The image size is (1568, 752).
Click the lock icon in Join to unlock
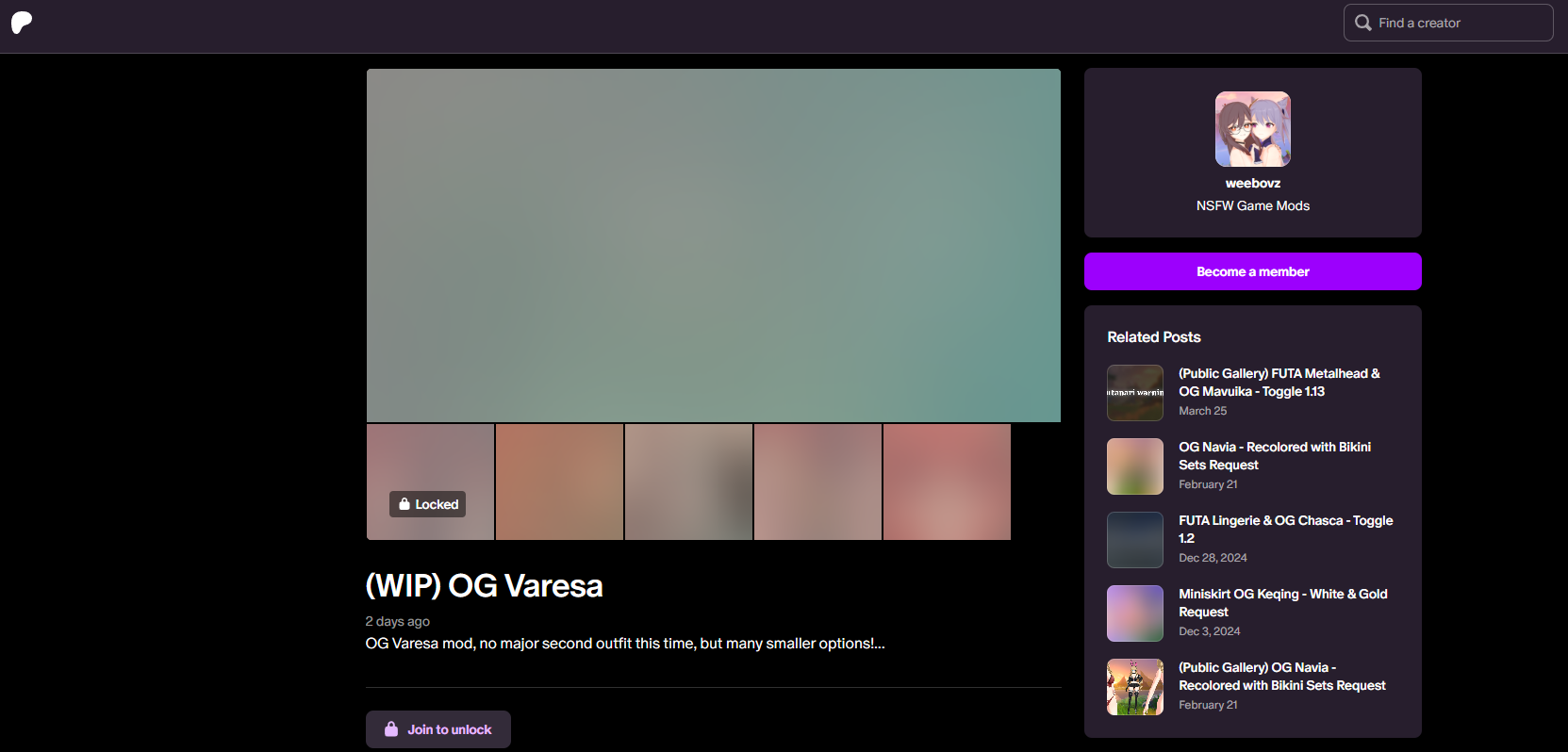coord(391,729)
